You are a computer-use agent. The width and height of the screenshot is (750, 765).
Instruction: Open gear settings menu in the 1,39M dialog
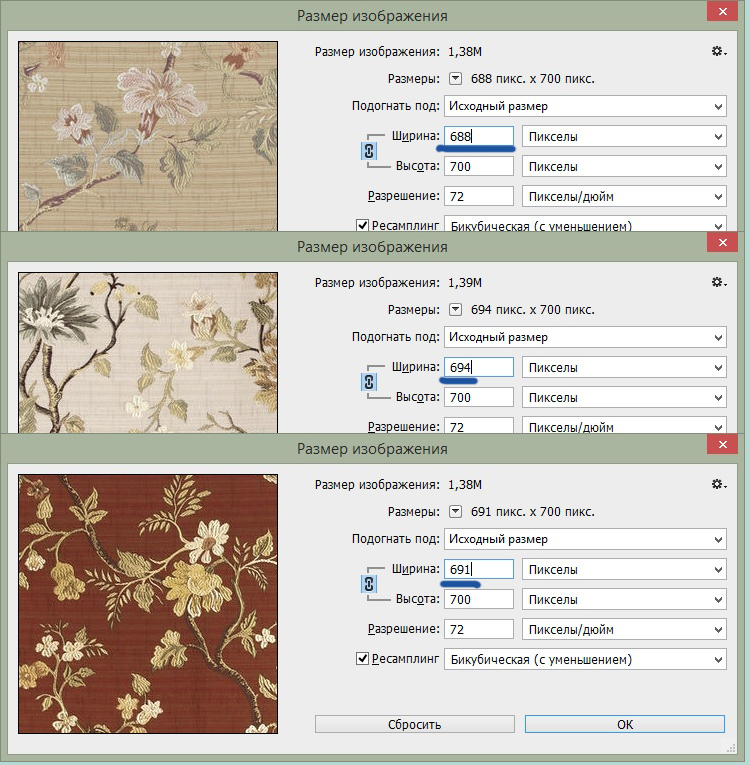717,282
